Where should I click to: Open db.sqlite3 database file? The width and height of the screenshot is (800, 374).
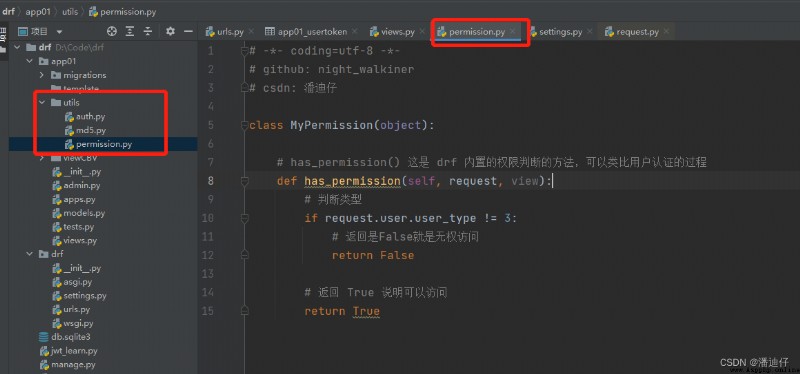pyautogui.click(x=65, y=337)
